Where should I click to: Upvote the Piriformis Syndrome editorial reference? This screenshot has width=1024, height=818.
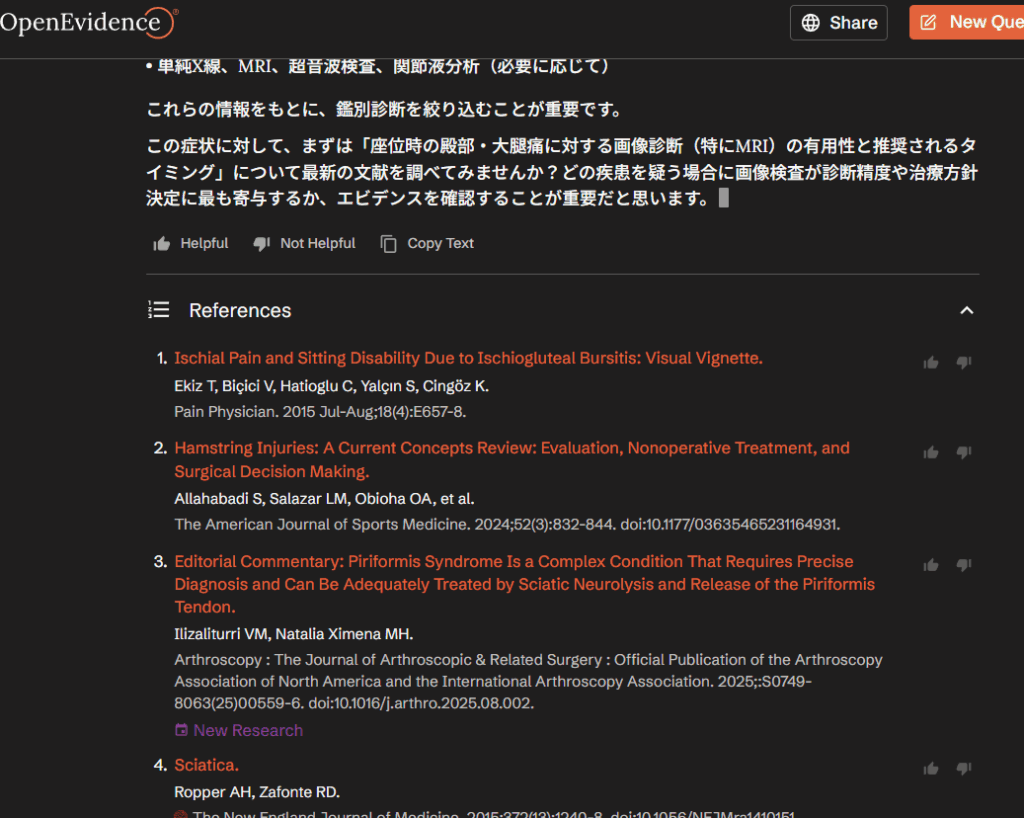coord(931,566)
